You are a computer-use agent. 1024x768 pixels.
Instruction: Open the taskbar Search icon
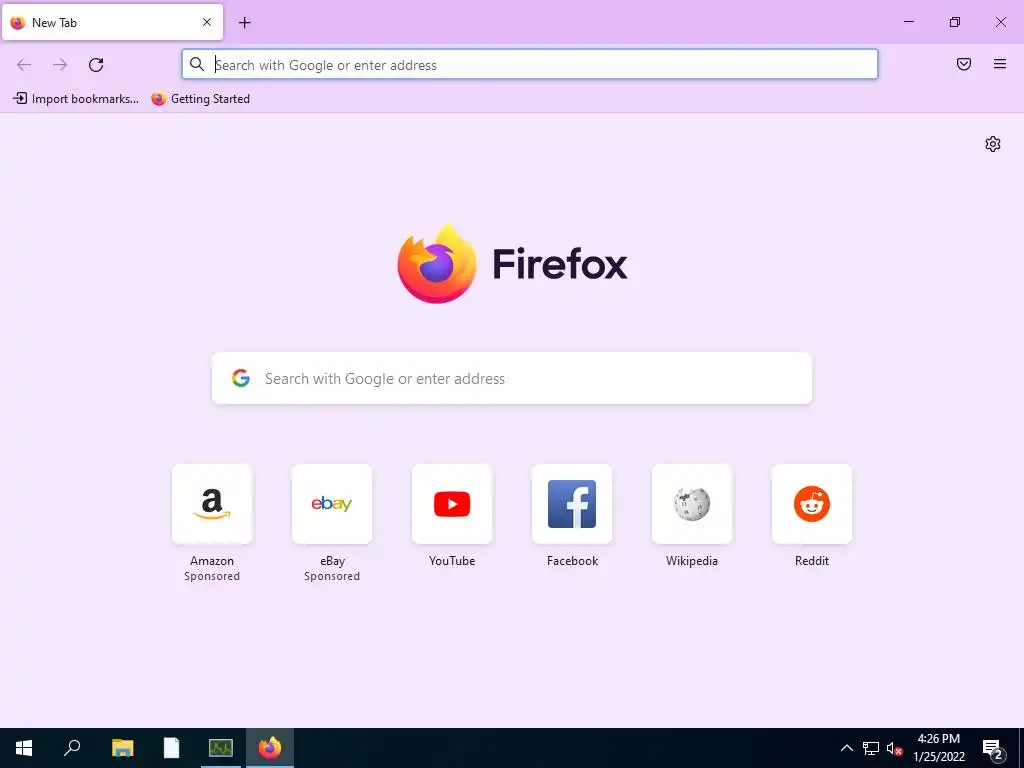(x=72, y=748)
